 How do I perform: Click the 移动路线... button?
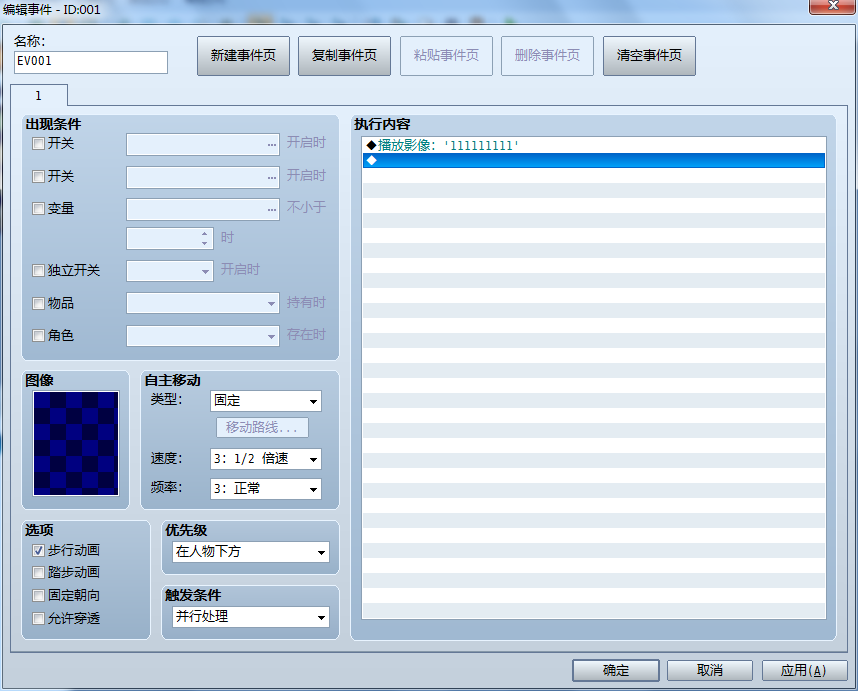[x=262, y=427]
